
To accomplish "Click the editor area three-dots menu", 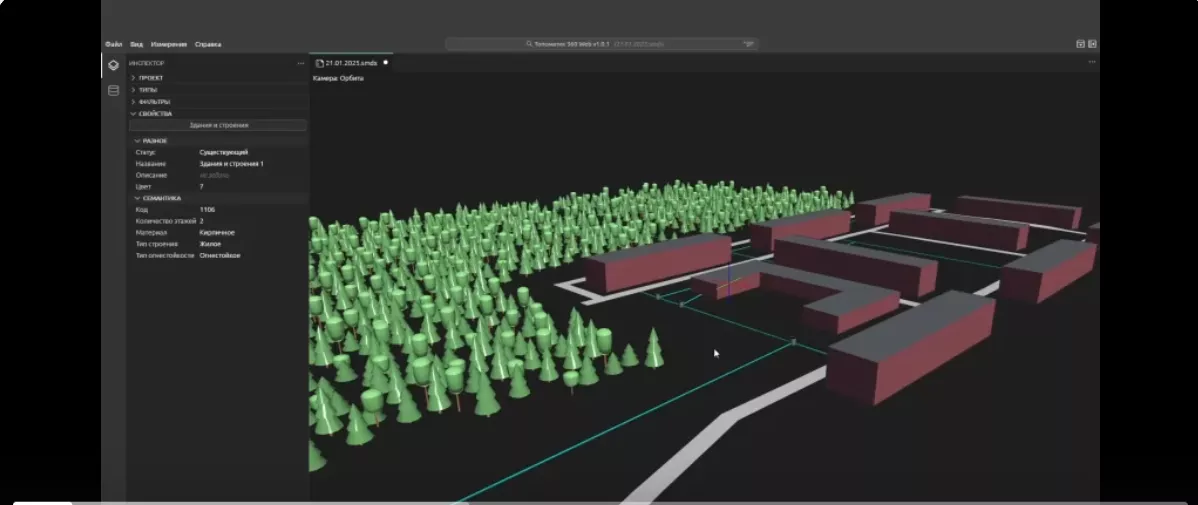I will click(x=1092, y=62).
